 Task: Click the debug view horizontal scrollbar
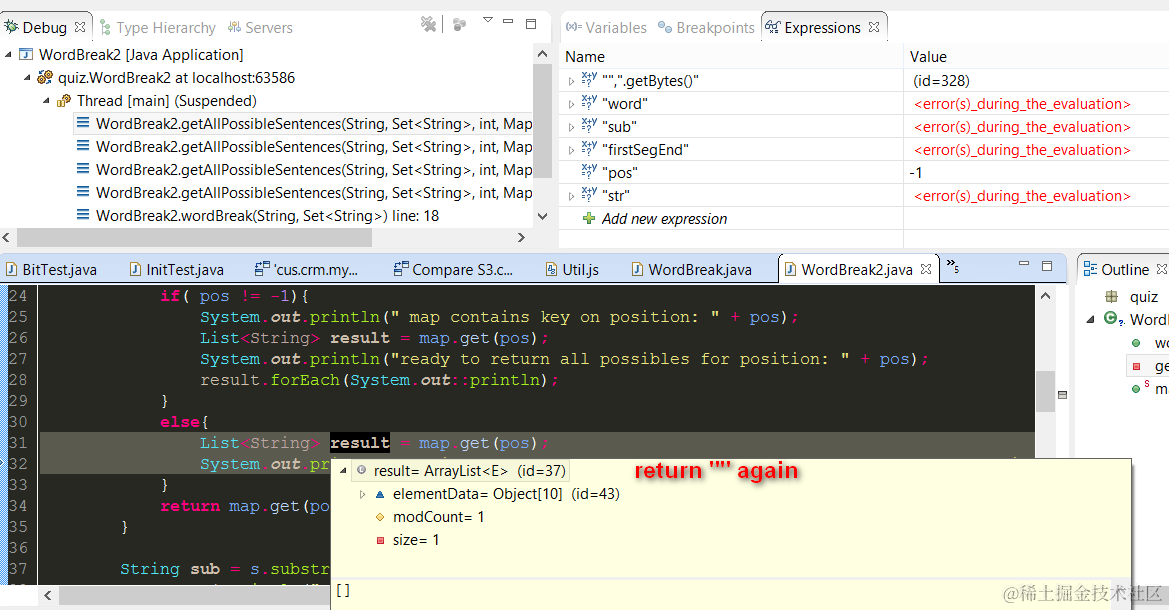(194, 237)
